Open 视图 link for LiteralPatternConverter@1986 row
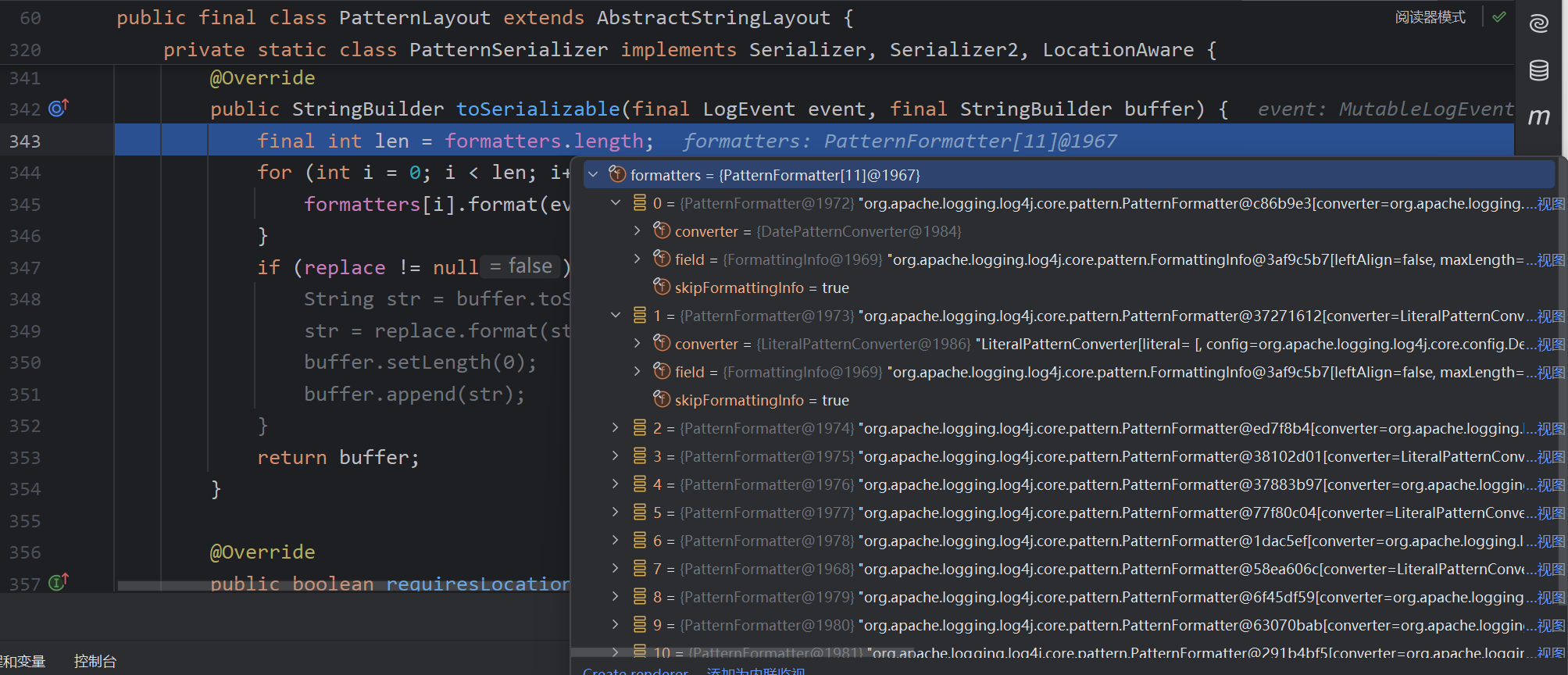 point(1551,345)
